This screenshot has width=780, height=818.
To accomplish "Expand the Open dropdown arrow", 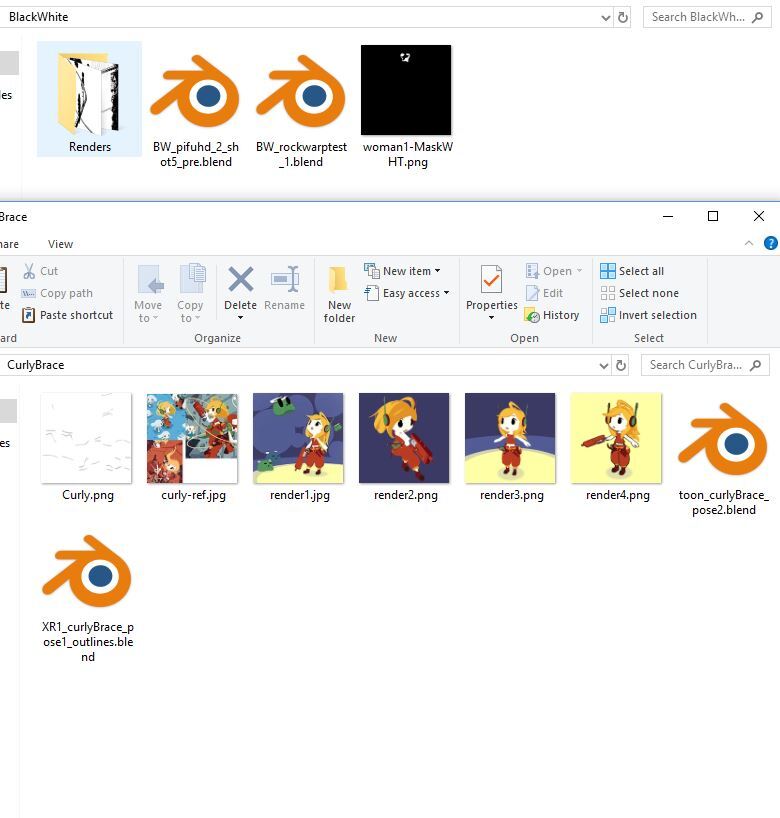I will (579, 271).
